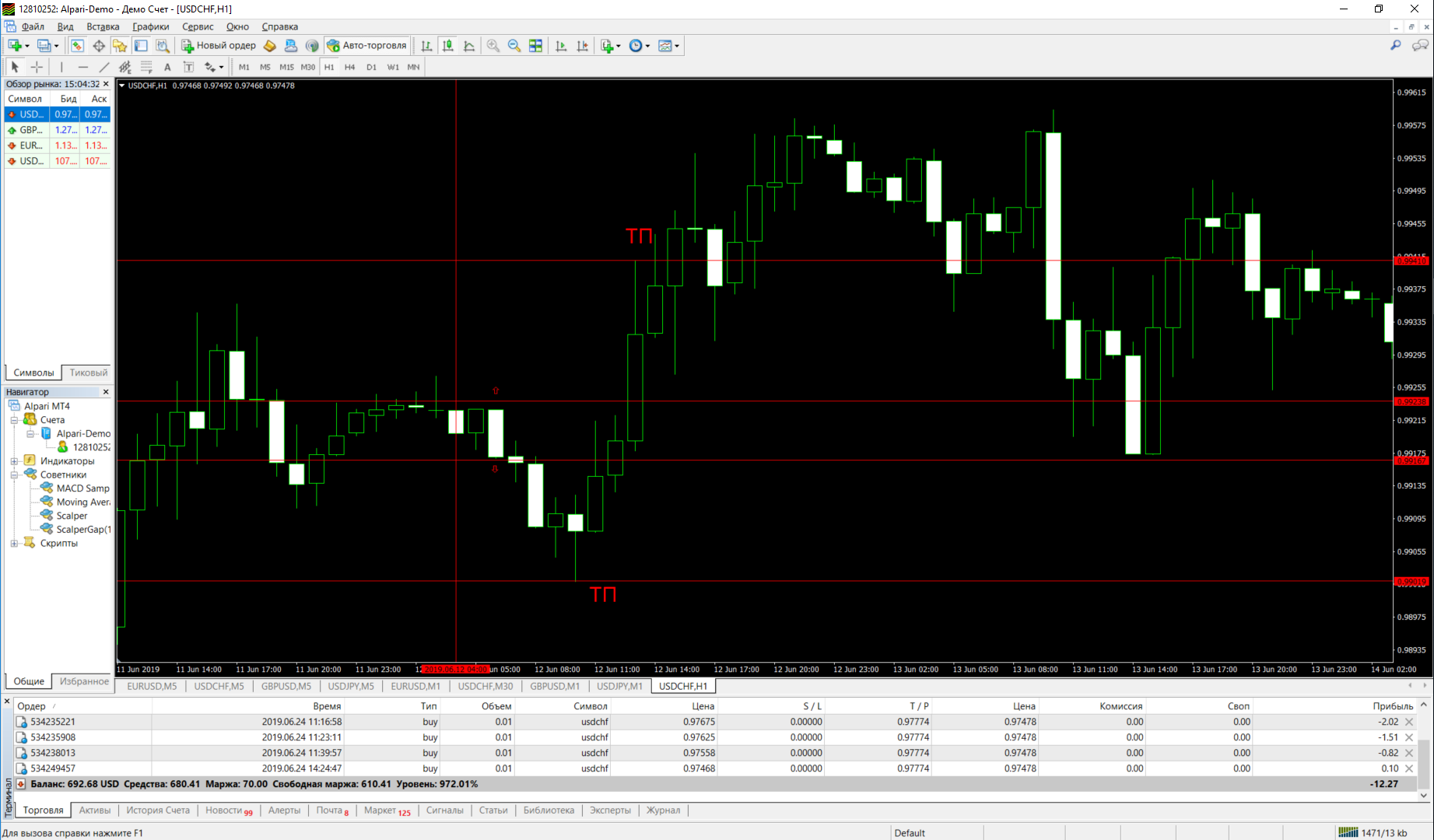Toggle the Navigator window star icon
The height and width of the screenshot is (840, 1434).
tap(119, 46)
